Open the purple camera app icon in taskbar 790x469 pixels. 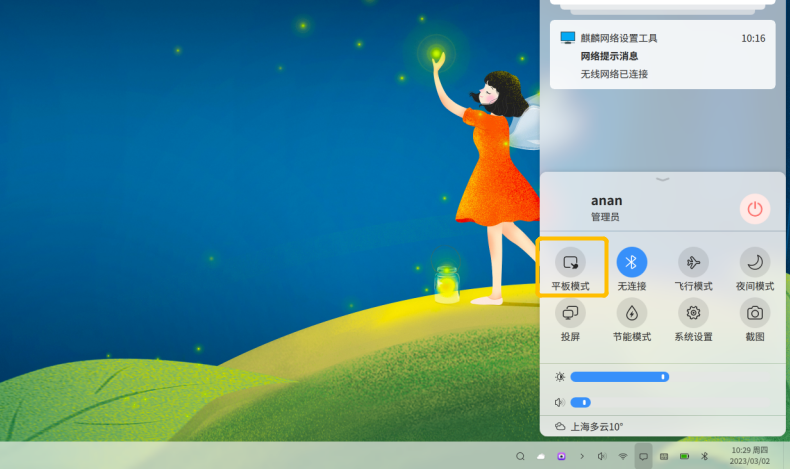(x=561, y=456)
